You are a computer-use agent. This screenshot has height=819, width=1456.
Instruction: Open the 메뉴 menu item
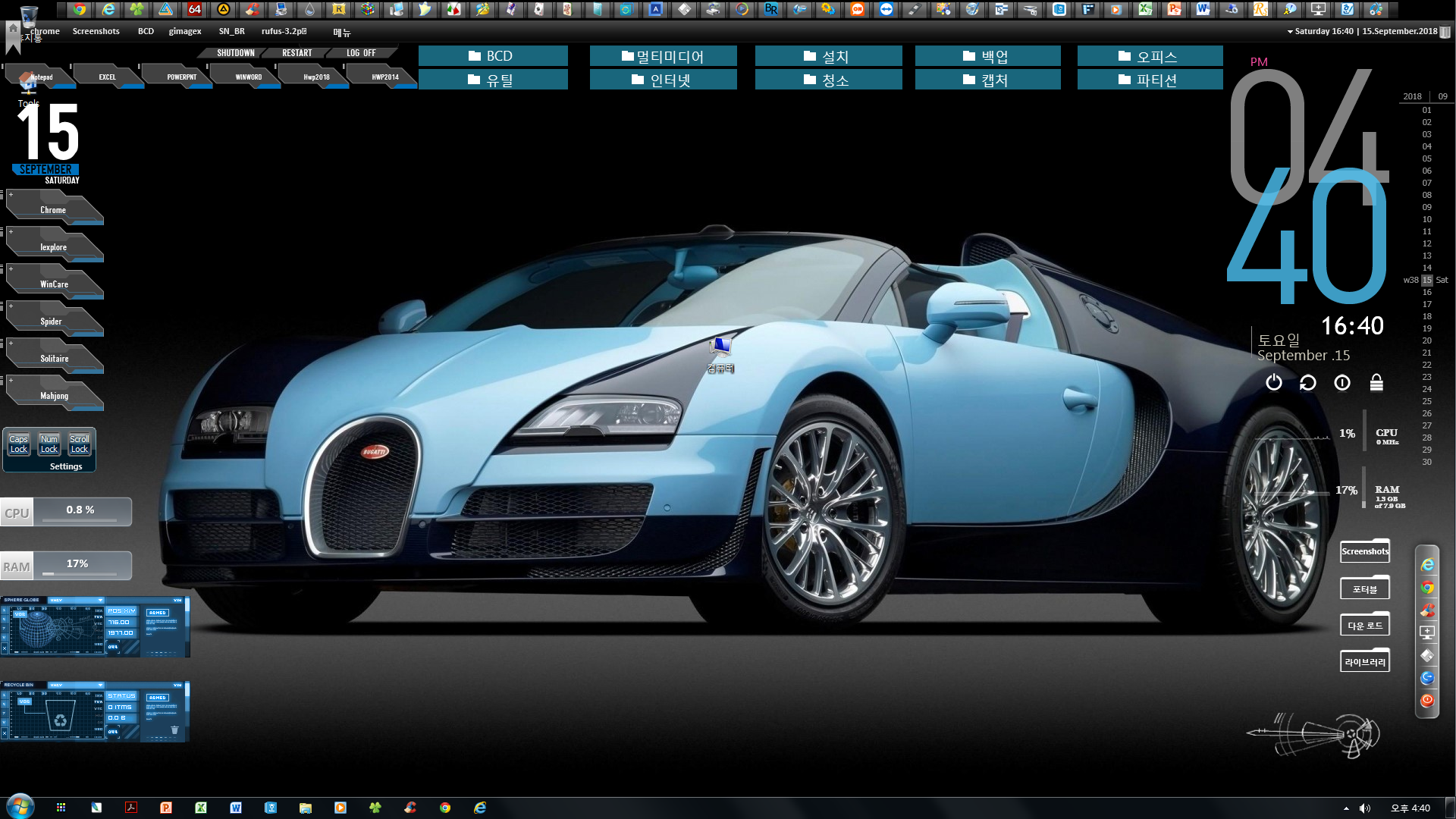(341, 32)
